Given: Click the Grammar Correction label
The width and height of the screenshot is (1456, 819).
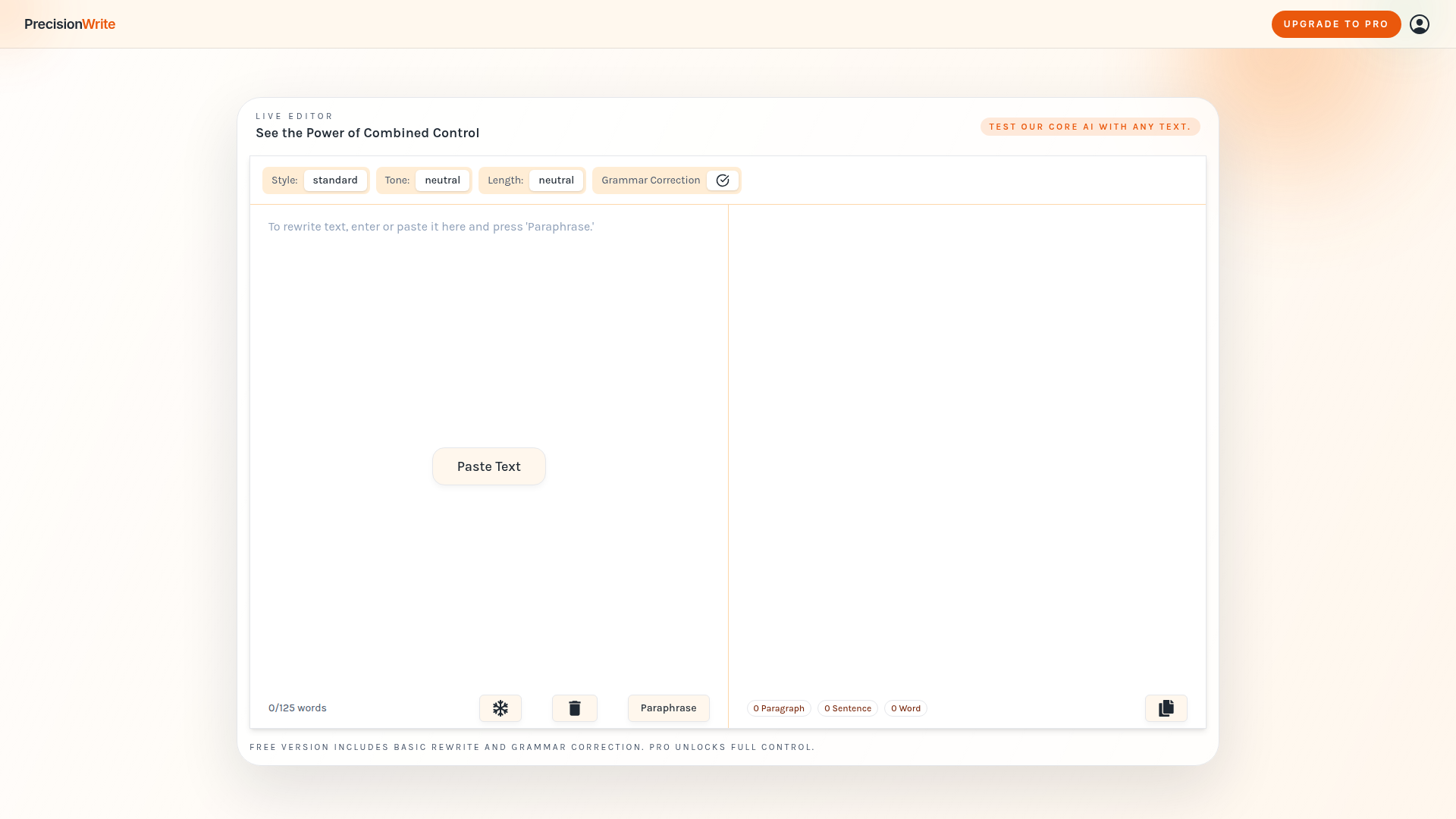Looking at the screenshot, I should click(650, 180).
